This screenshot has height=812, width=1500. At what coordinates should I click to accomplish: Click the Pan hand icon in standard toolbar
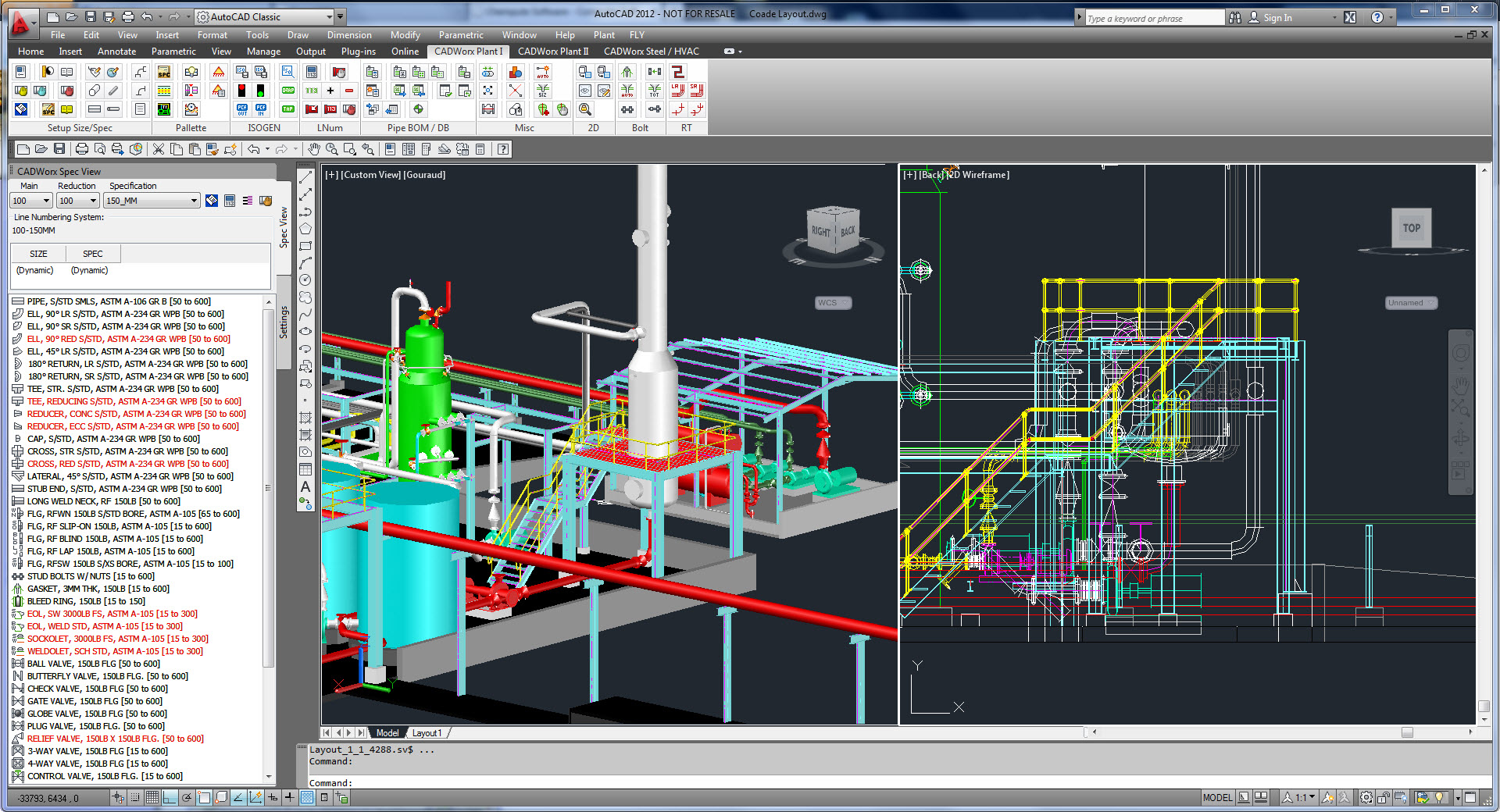(x=314, y=149)
